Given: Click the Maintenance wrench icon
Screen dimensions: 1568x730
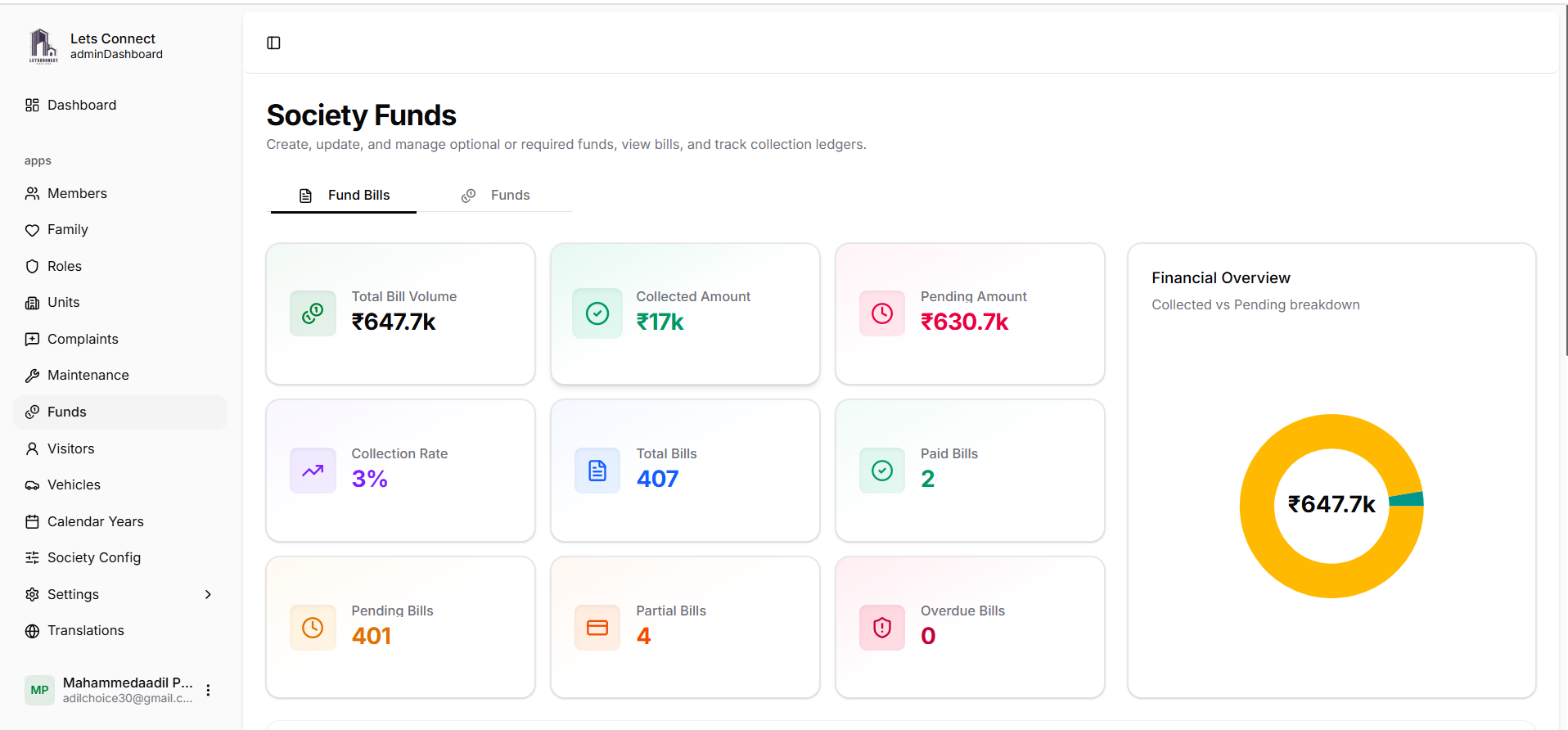Looking at the screenshot, I should 32,376.
